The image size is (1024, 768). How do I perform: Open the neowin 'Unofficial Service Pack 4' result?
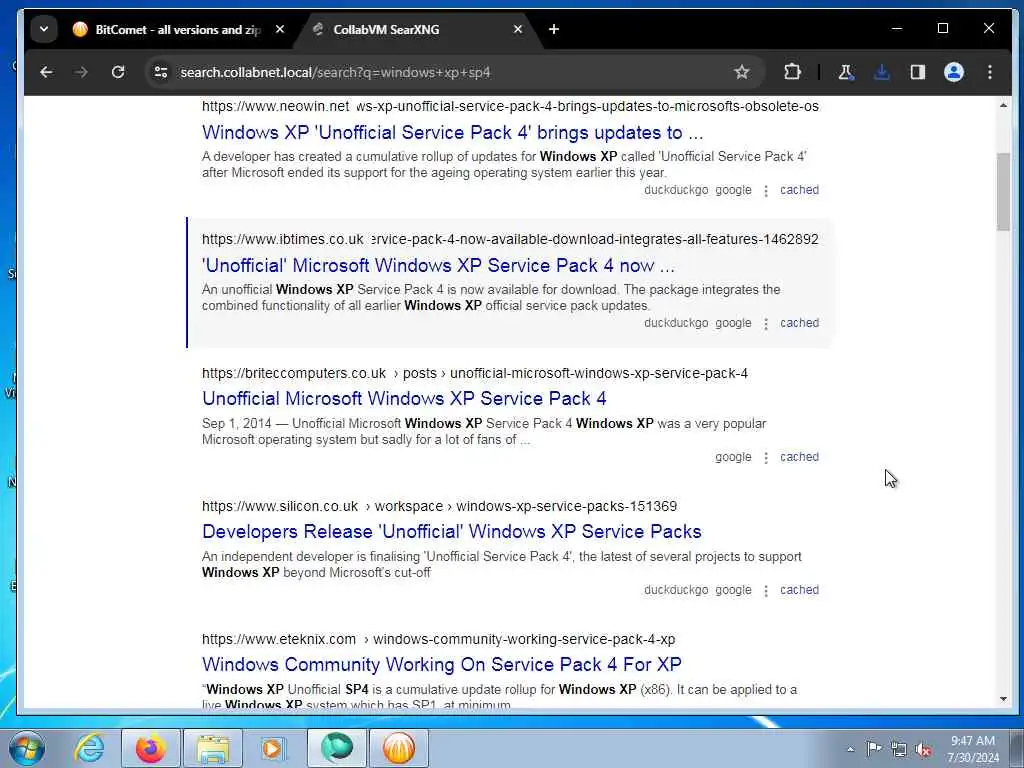click(x=453, y=133)
